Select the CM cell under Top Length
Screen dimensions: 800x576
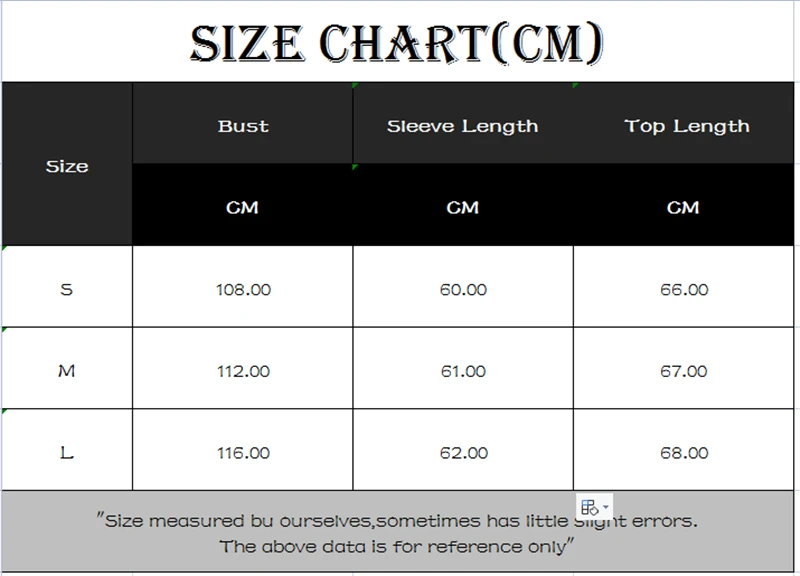[x=684, y=207]
